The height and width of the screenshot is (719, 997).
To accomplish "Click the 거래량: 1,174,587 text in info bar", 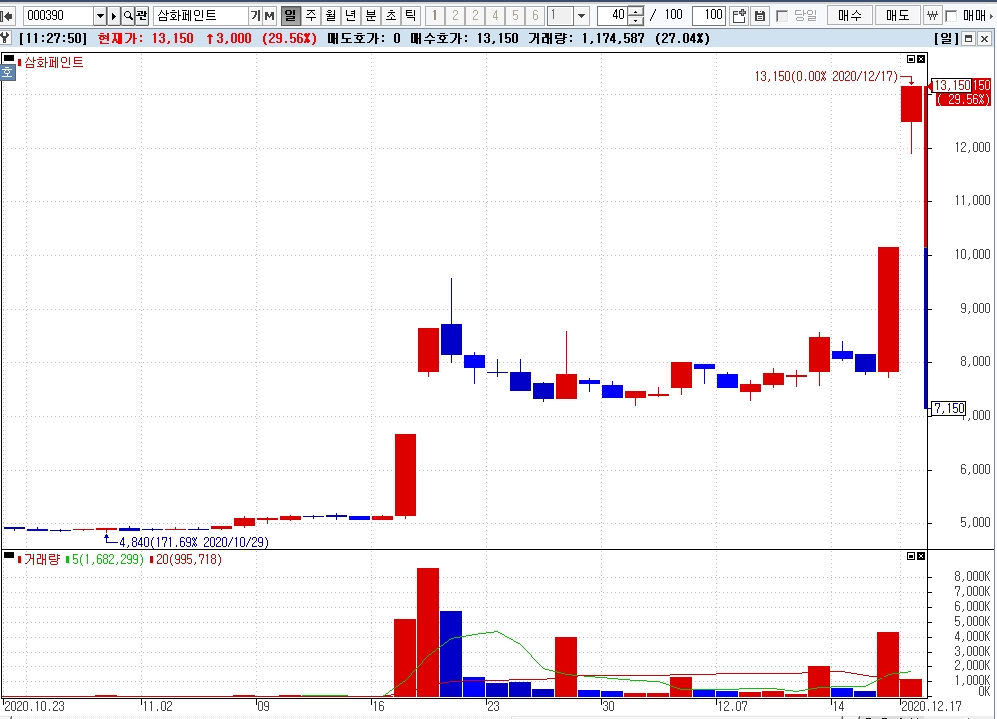I will pos(586,39).
